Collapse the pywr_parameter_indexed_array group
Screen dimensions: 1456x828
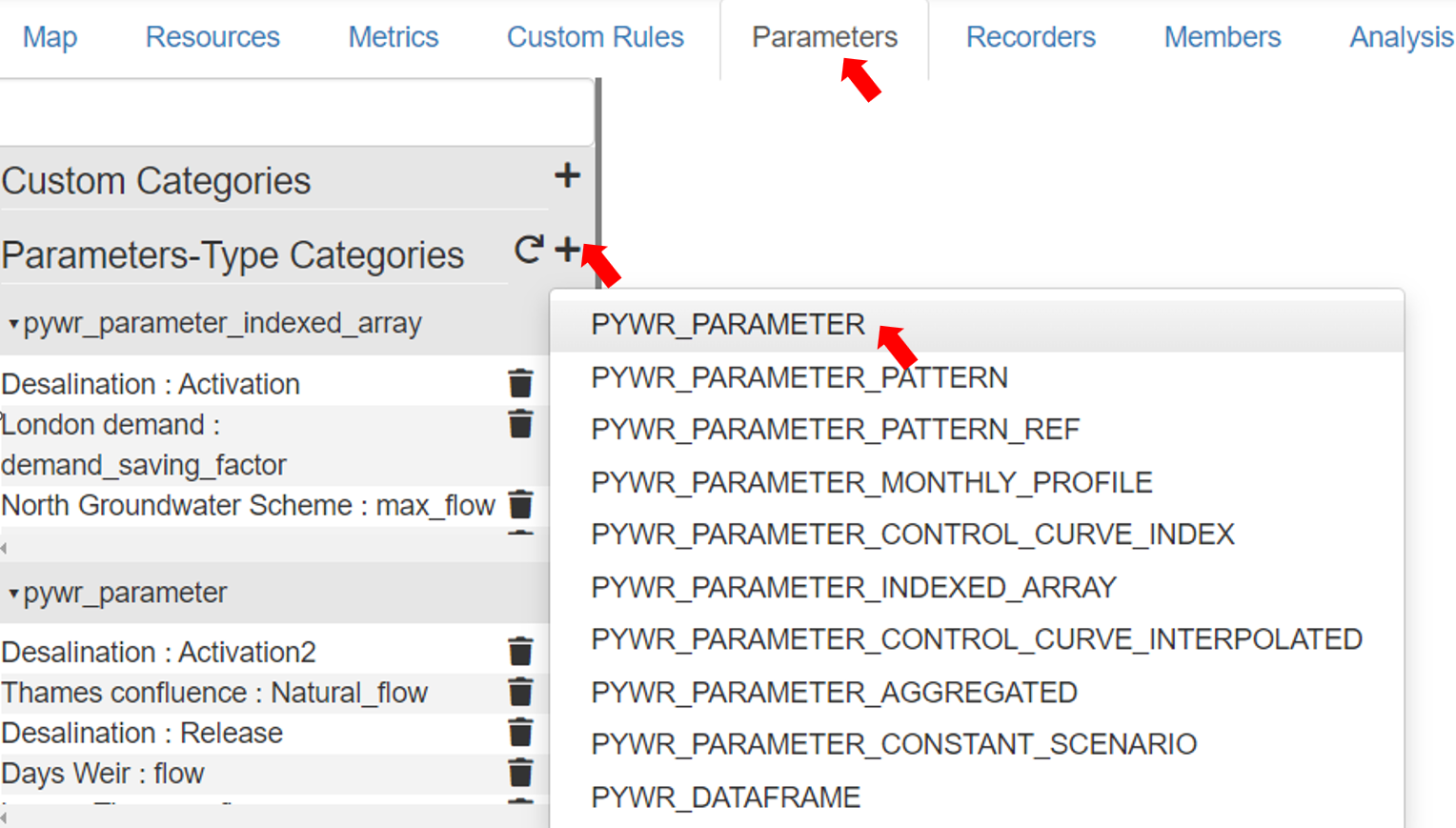coord(13,324)
